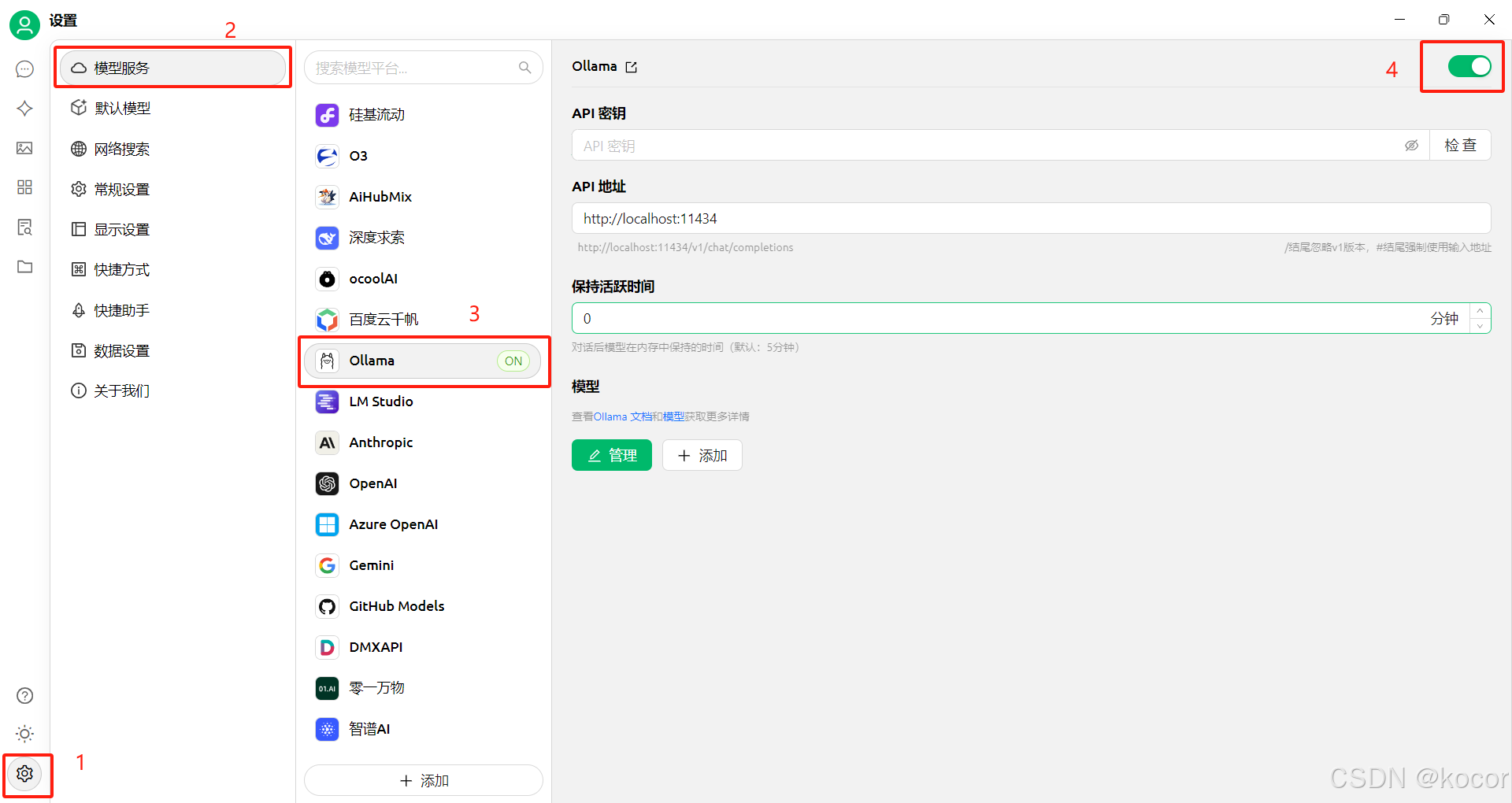Open 常规设置 settings item
This screenshot has height=803, width=1512.
pos(173,190)
